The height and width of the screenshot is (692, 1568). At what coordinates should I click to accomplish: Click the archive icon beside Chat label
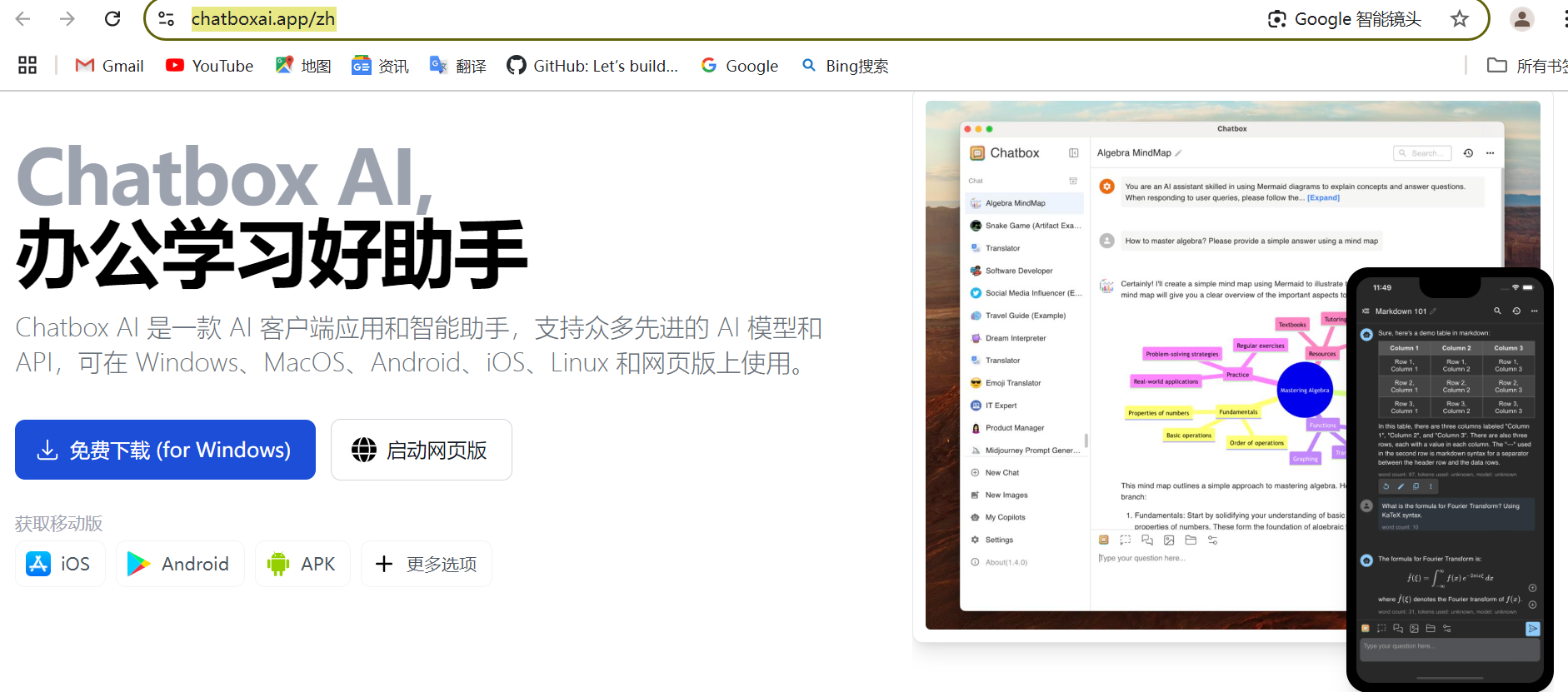click(1073, 181)
